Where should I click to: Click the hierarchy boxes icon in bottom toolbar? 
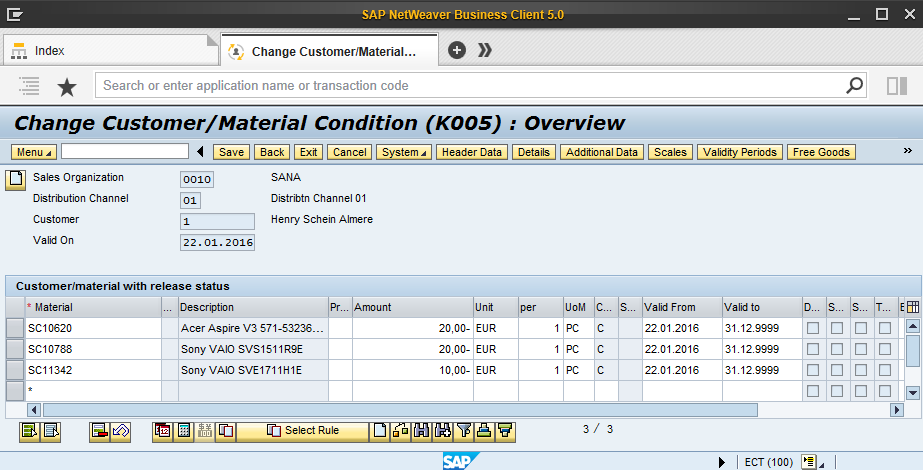[400, 431]
